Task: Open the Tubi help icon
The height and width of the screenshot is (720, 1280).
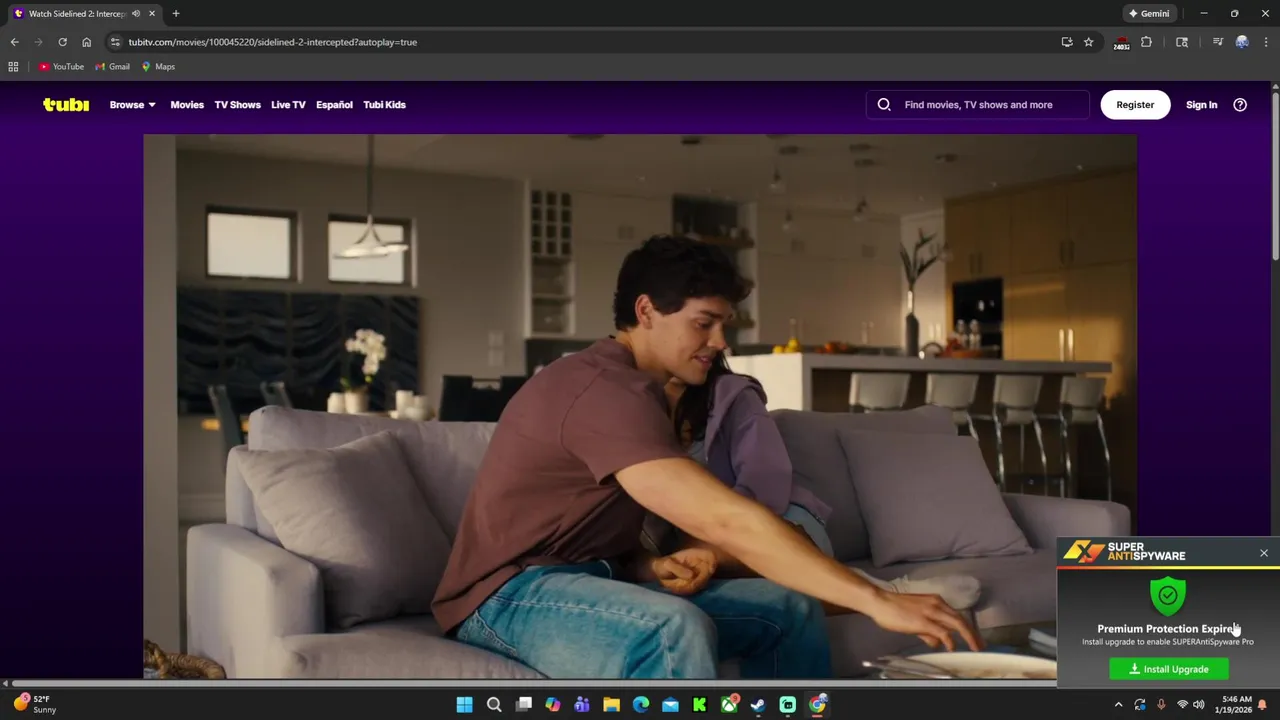Action: point(1240,104)
